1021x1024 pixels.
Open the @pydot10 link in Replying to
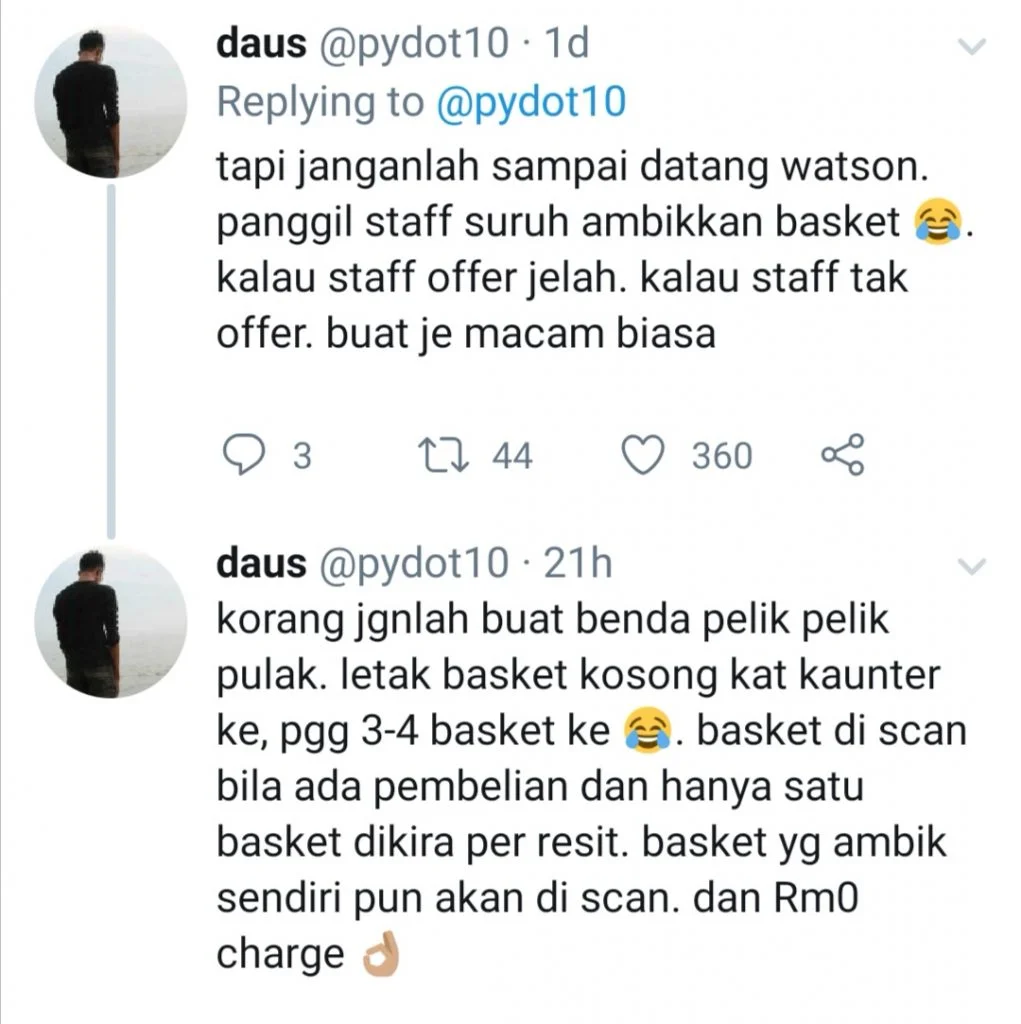pos(531,102)
